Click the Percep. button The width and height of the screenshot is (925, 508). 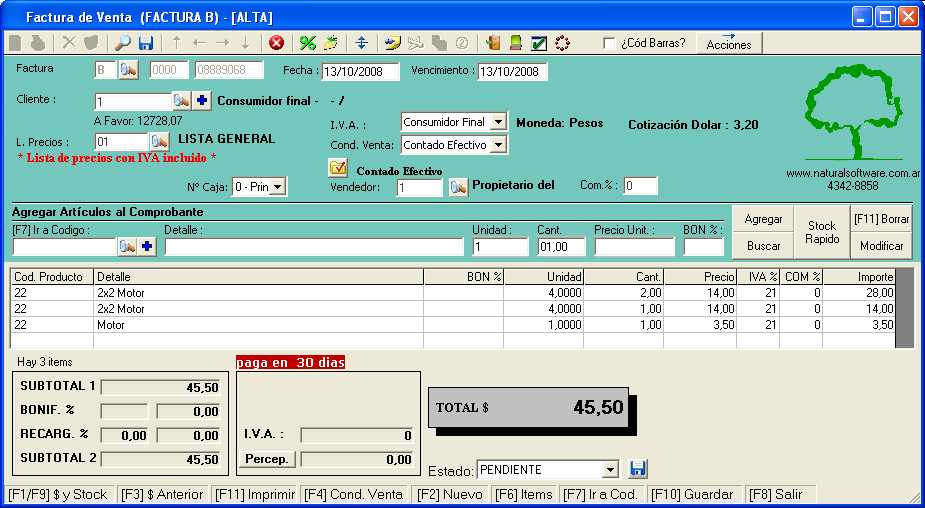(267, 459)
